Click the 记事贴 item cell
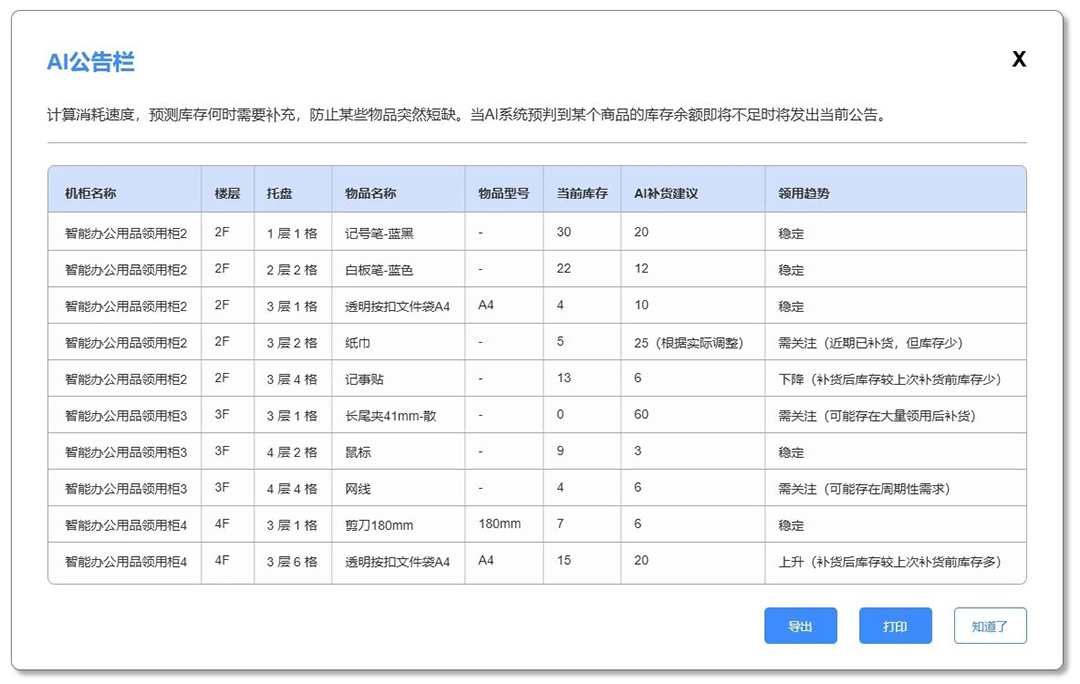The image size is (1080, 684). point(363,380)
